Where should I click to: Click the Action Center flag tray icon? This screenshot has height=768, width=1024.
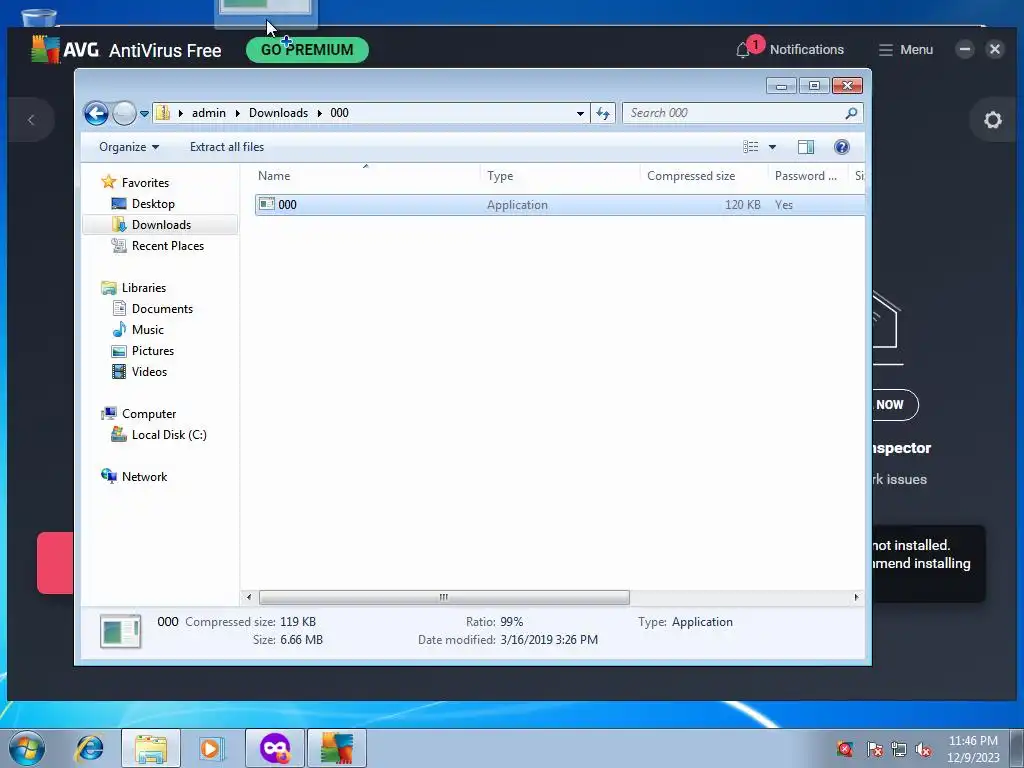coord(874,749)
